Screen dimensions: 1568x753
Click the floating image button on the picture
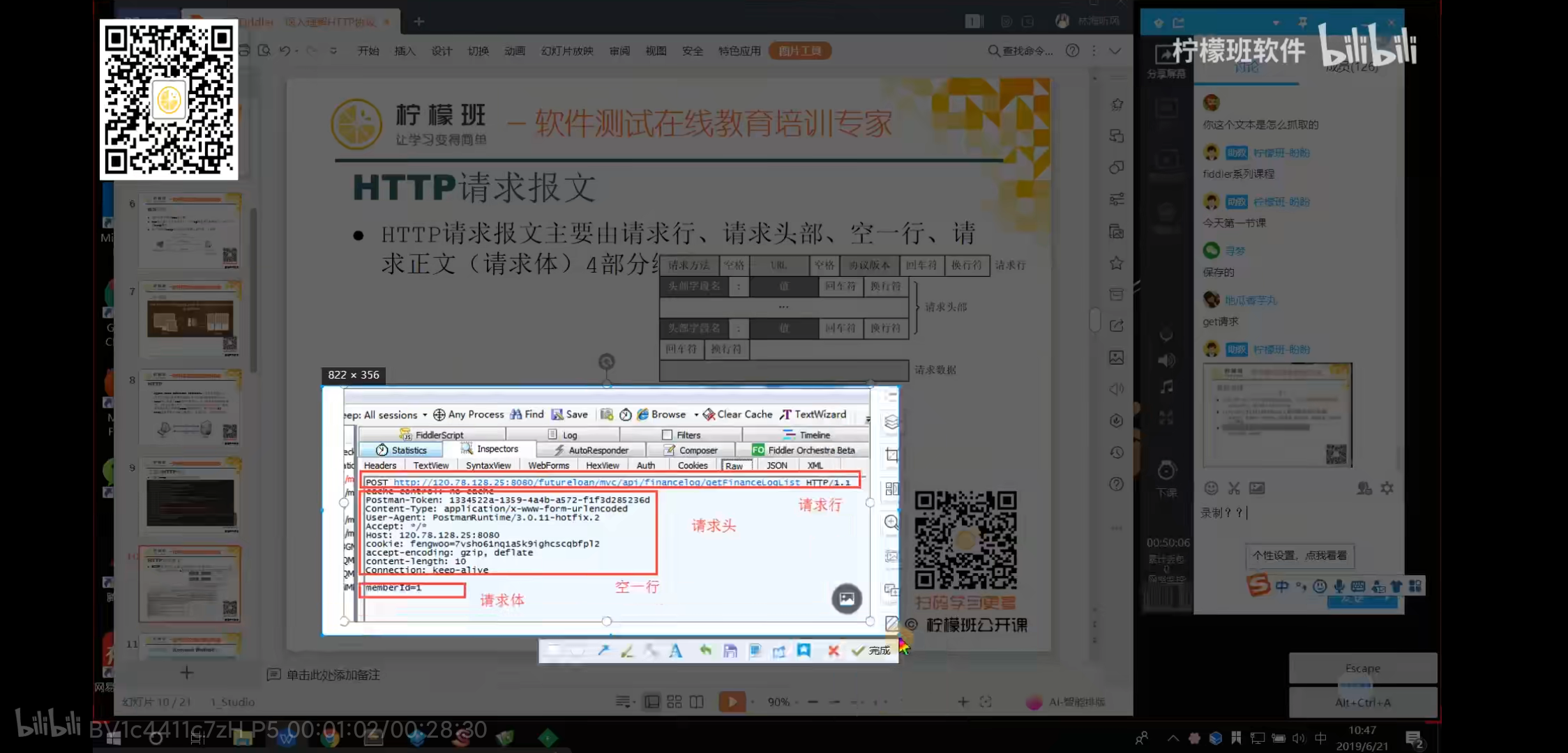pos(847,598)
